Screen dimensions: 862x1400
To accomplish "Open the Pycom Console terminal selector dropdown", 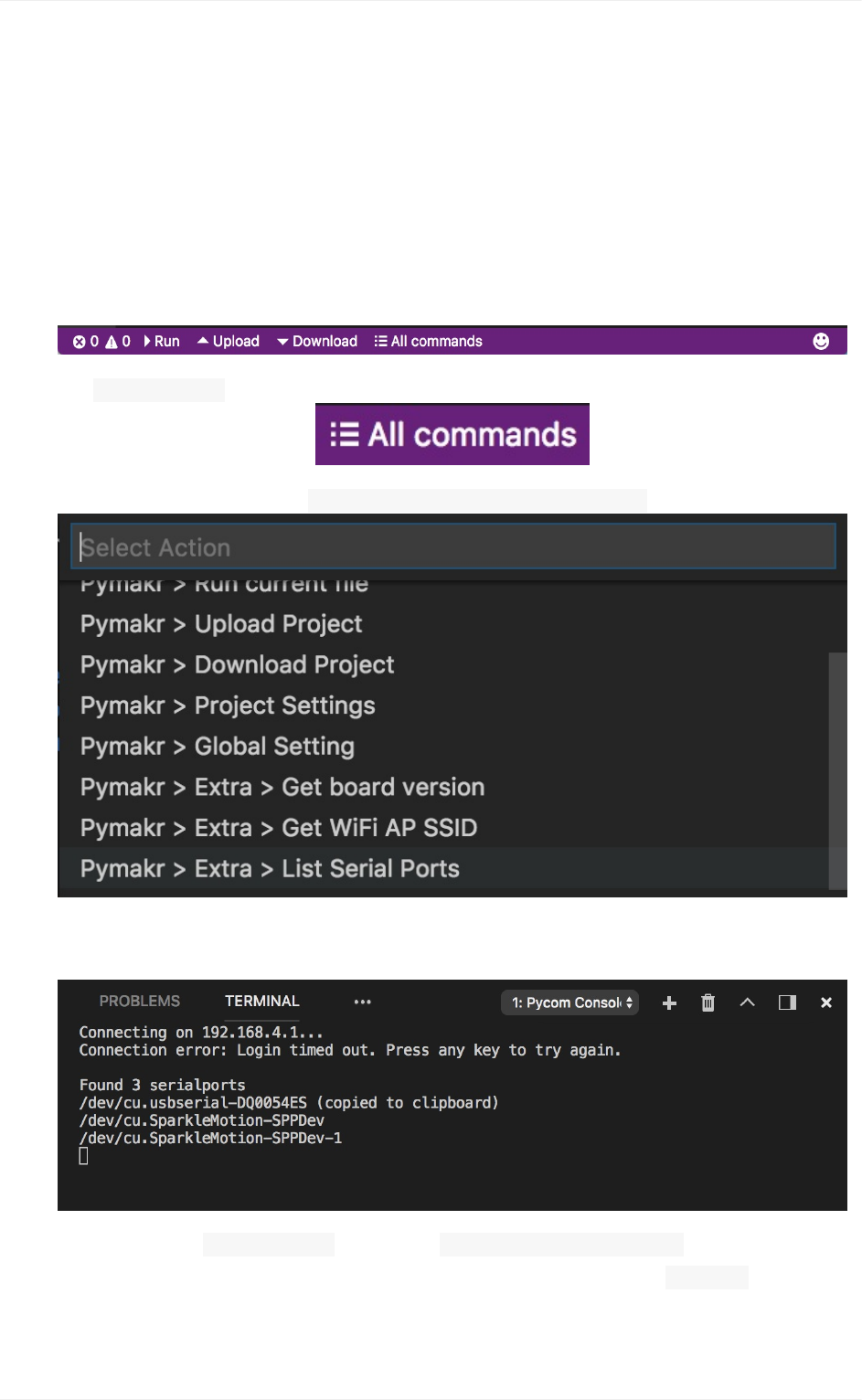I will coord(569,1002).
